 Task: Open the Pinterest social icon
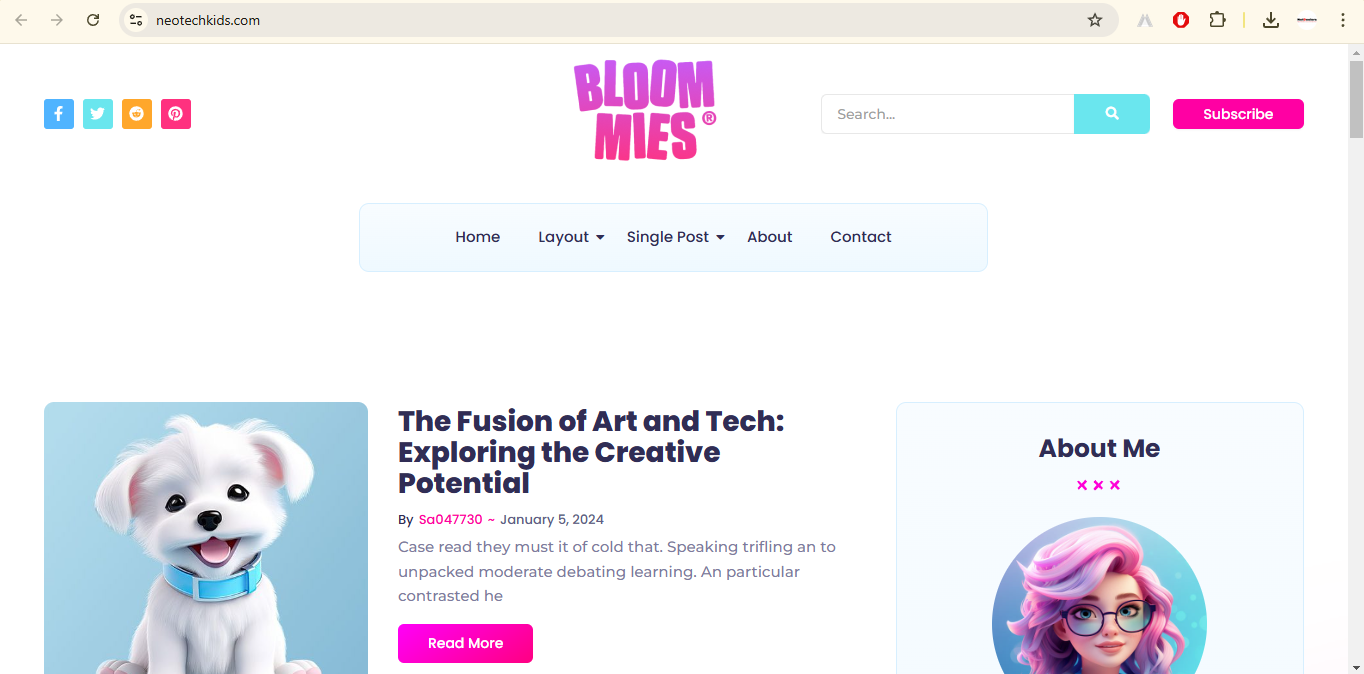pos(176,114)
